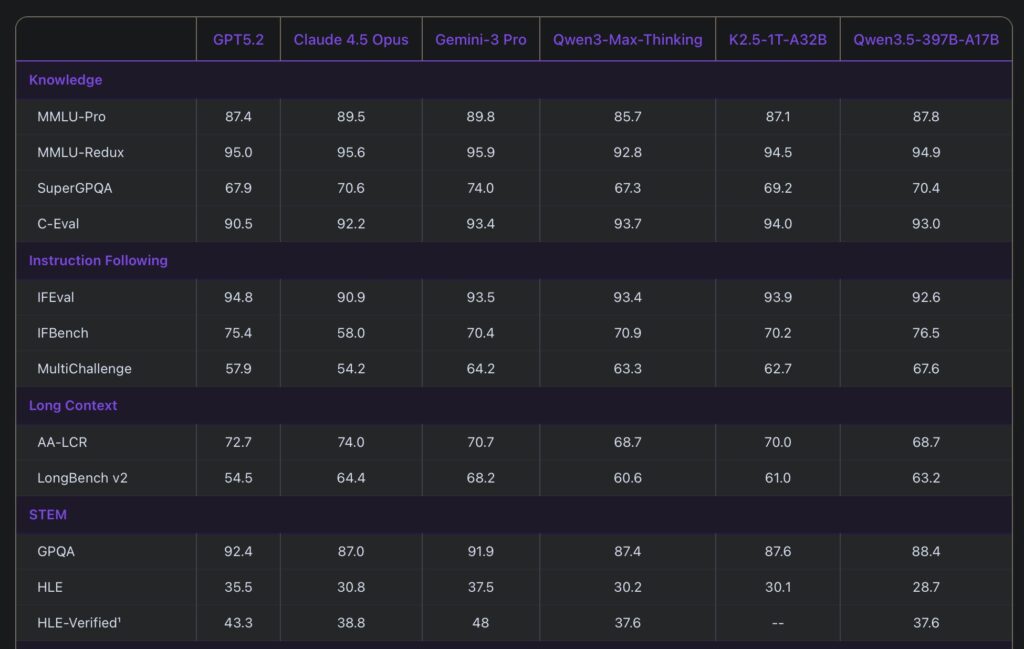Select the Qwen3.5-397B-A17B column header
Screen dimensions: 1024x649
pyautogui.click(x=925, y=40)
